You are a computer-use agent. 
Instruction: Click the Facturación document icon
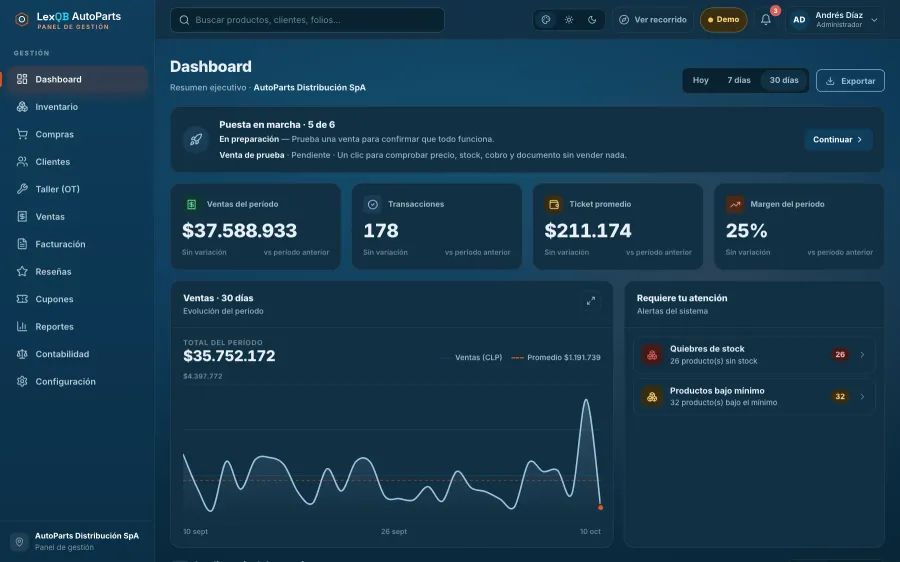(22, 244)
